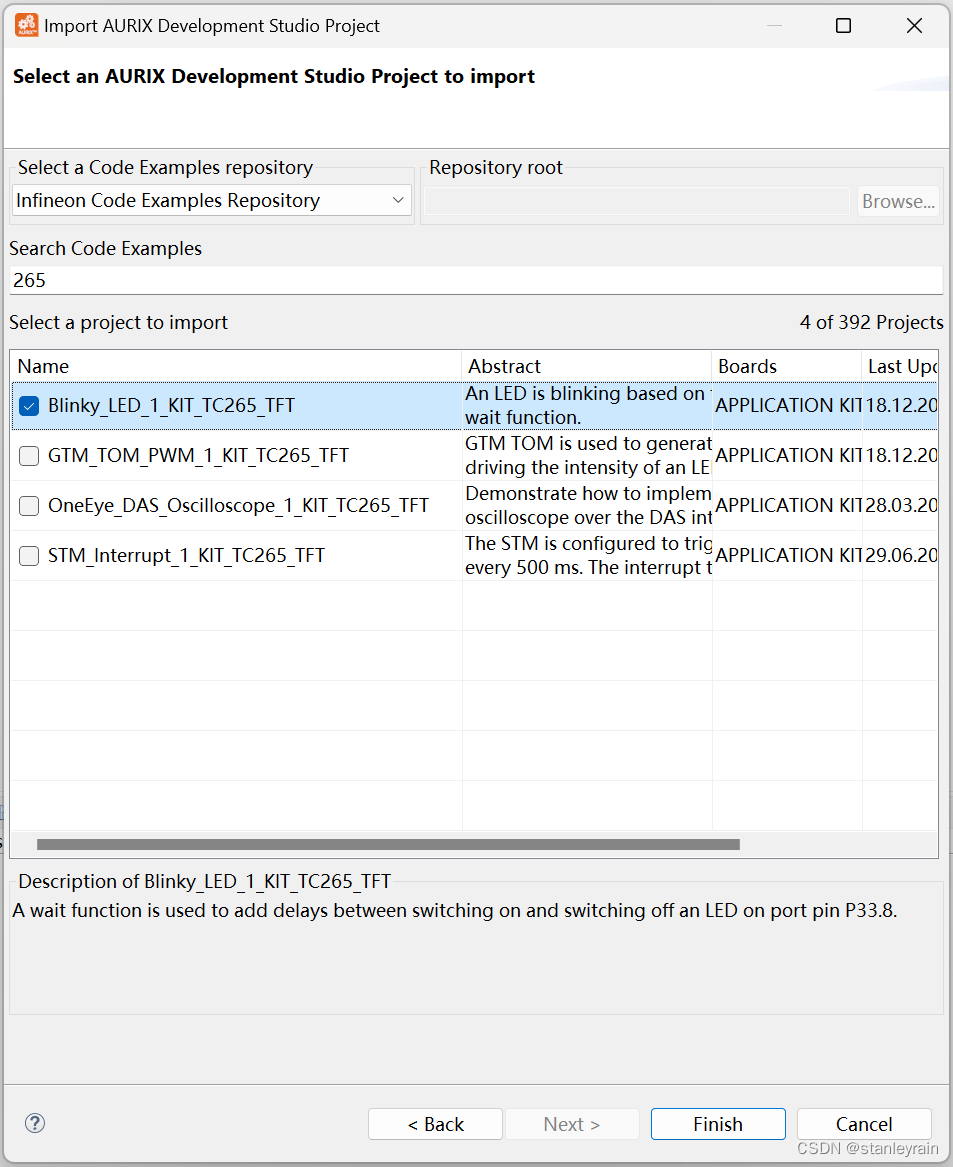Screen dimensions: 953x1167
Task: Click the Browse... button
Action: pyautogui.click(x=898, y=201)
